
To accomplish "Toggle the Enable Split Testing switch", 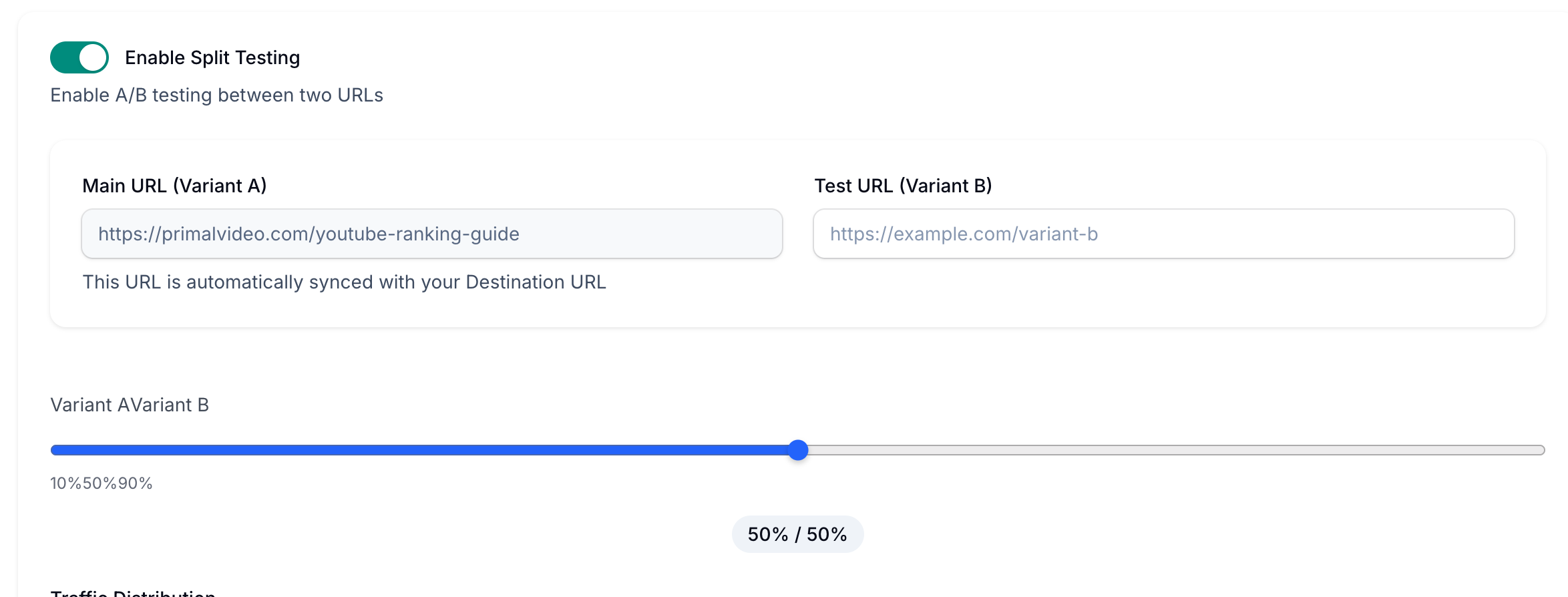I will [79, 57].
